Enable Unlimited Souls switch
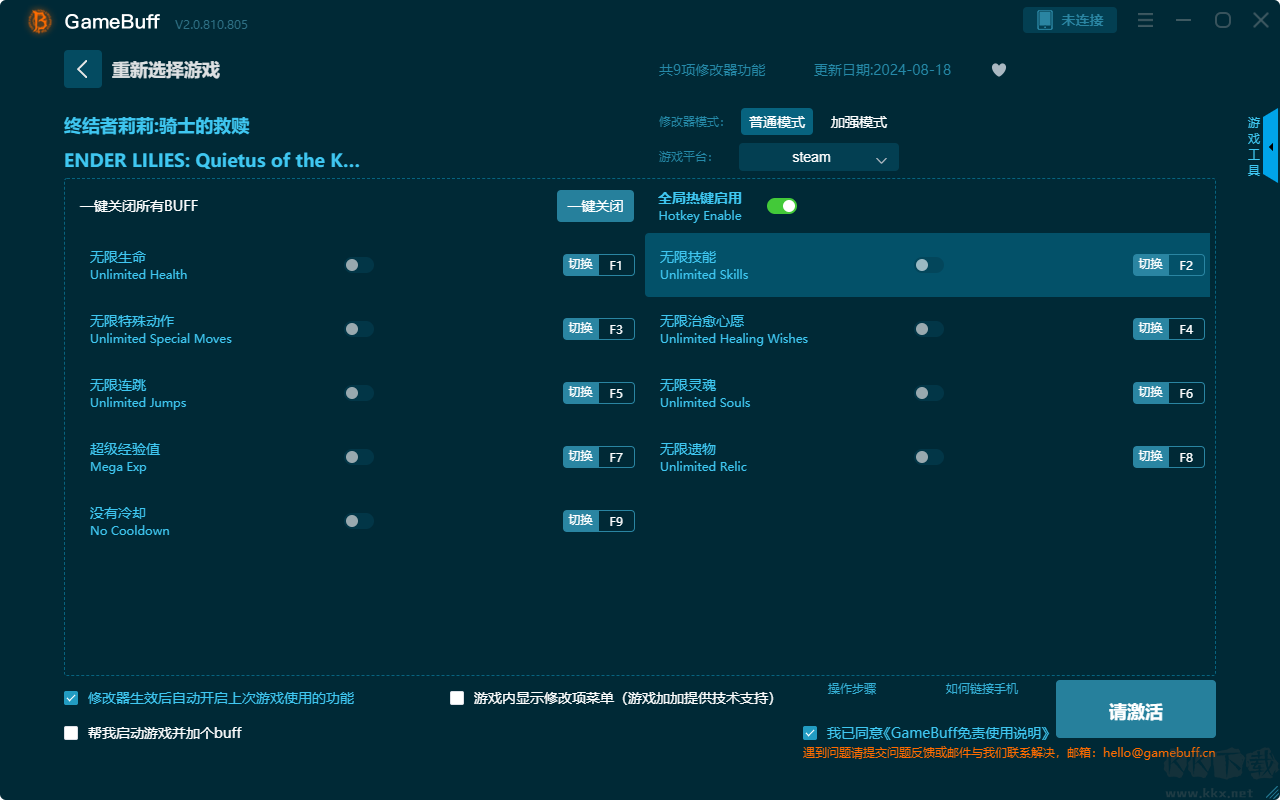The height and width of the screenshot is (800, 1280). point(929,393)
